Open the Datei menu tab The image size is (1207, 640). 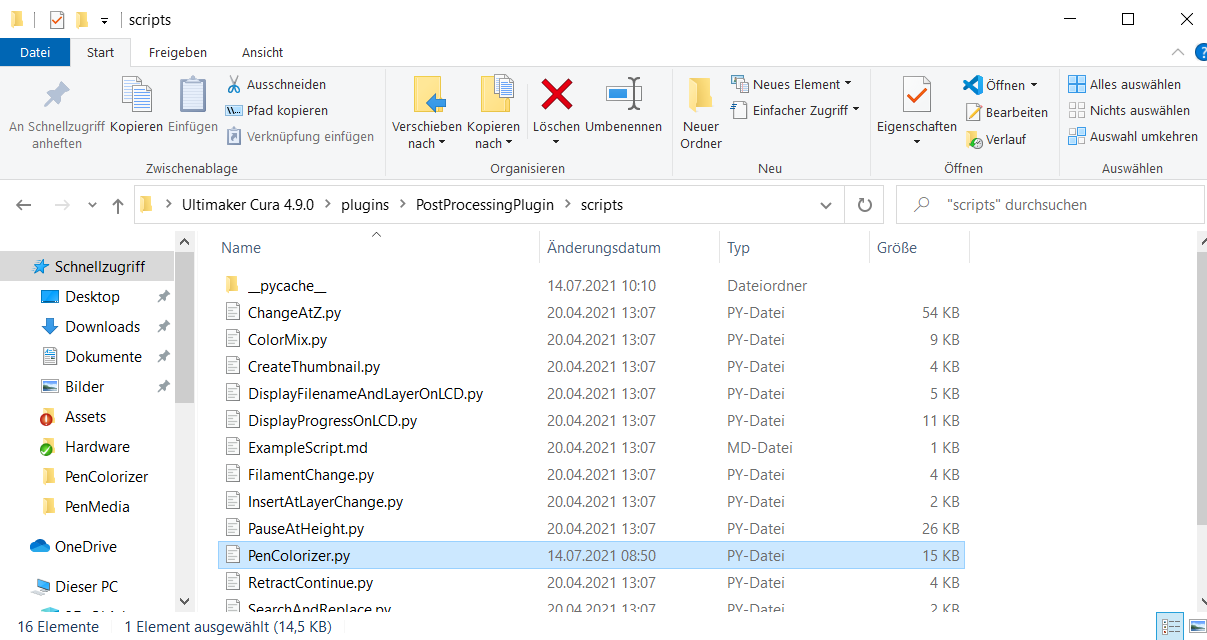point(35,52)
